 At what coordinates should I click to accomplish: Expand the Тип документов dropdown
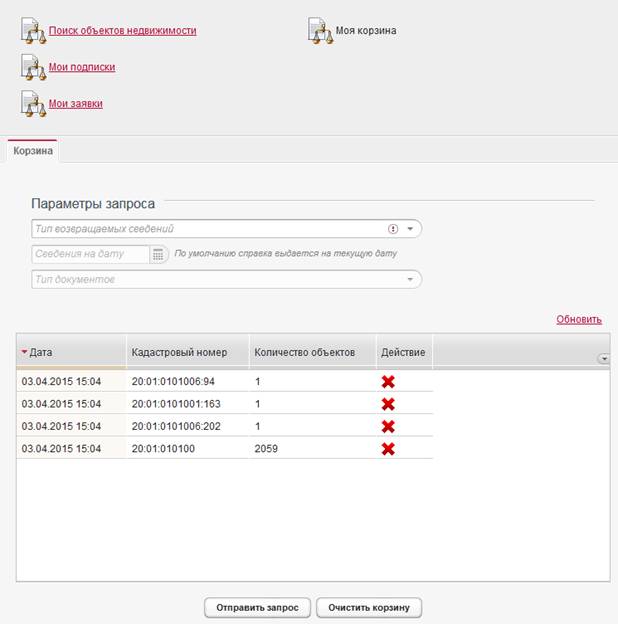[x=410, y=279]
